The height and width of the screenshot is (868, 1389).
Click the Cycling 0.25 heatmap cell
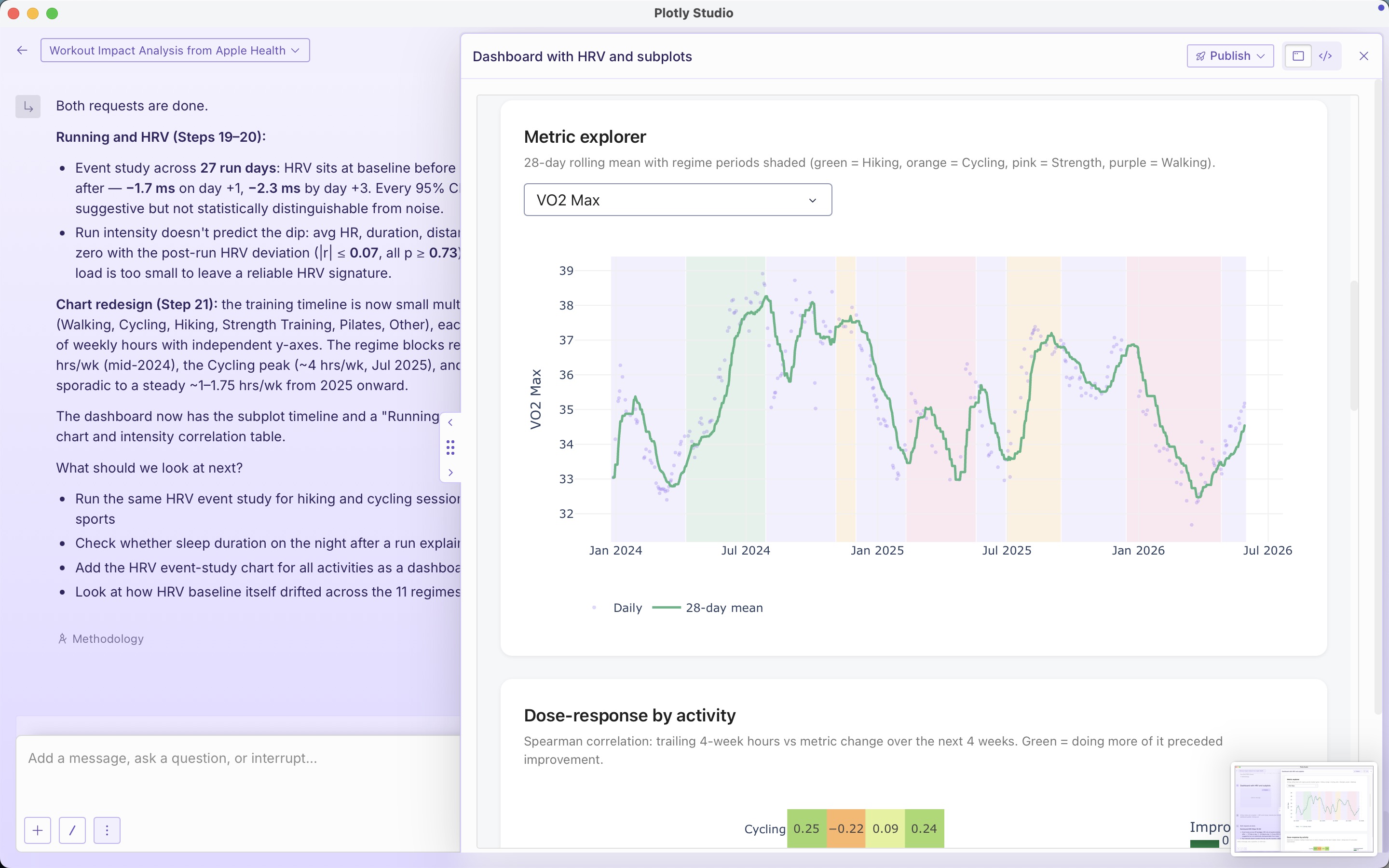pyautogui.click(x=806, y=828)
